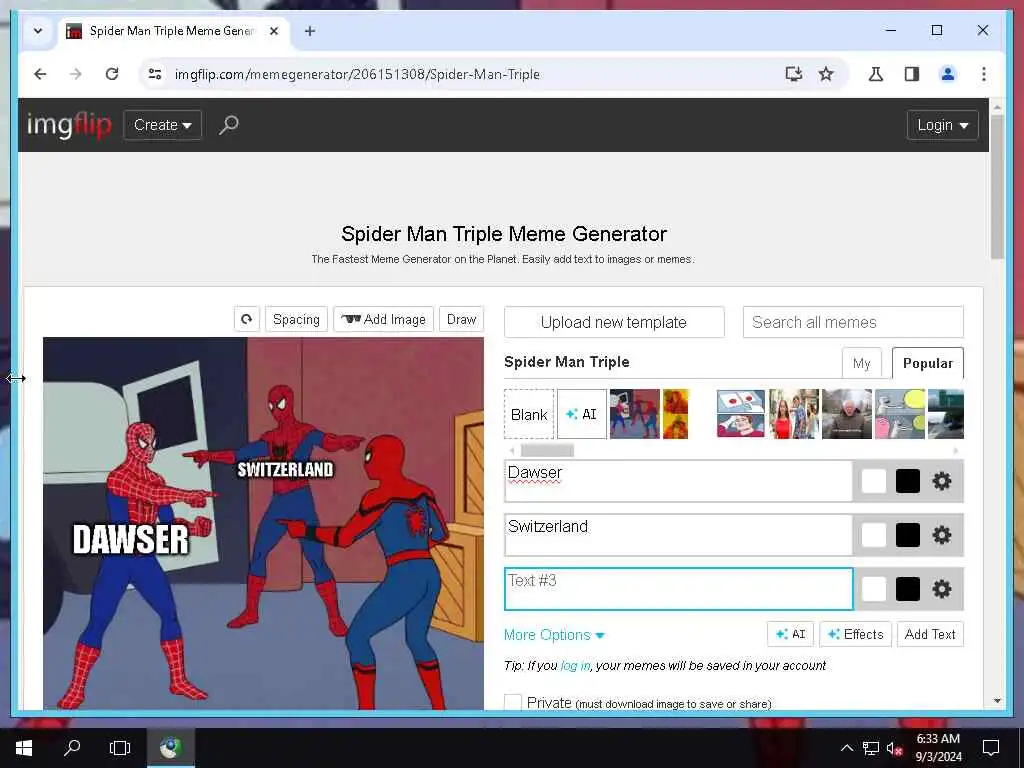Open the Chrome profile icon
This screenshot has height=768, width=1024.
click(x=948, y=74)
